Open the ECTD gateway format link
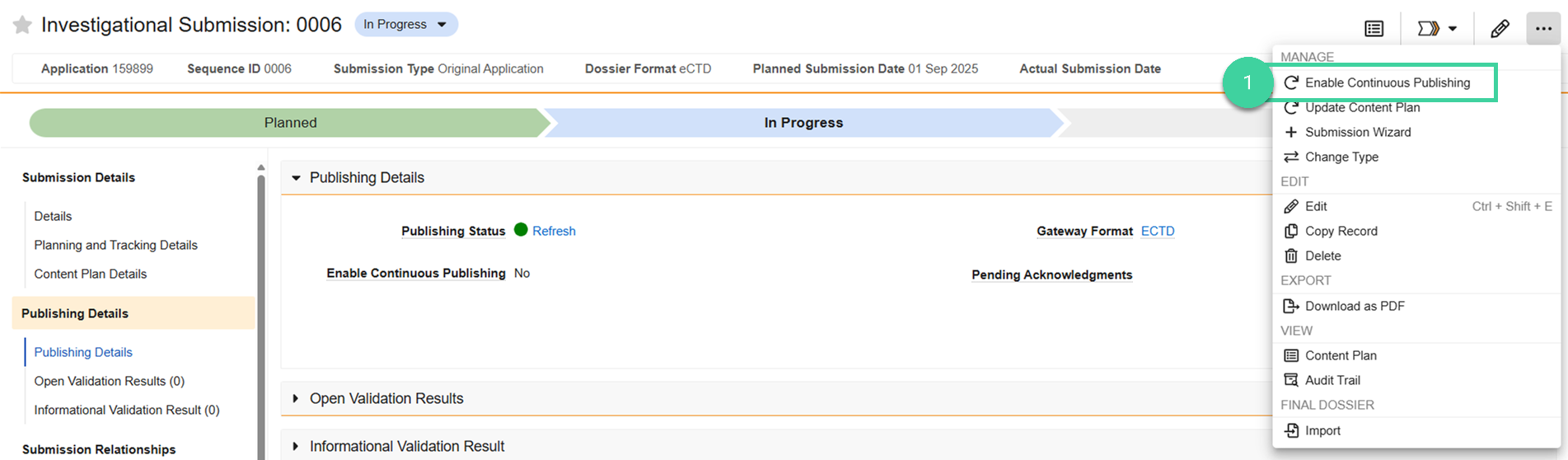 pyautogui.click(x=1157, y=231)
